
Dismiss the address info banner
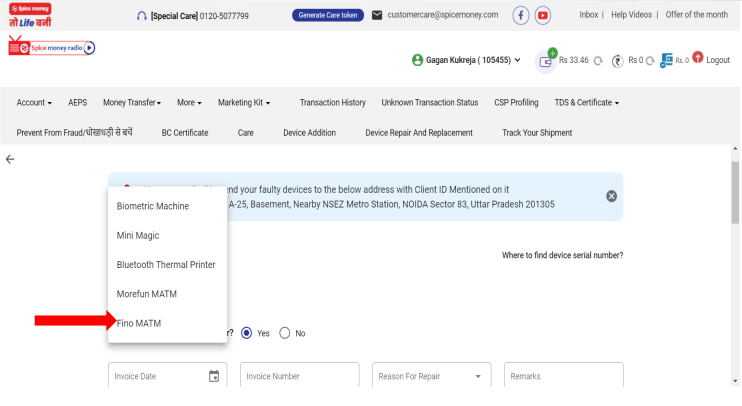tap(611, 196)
